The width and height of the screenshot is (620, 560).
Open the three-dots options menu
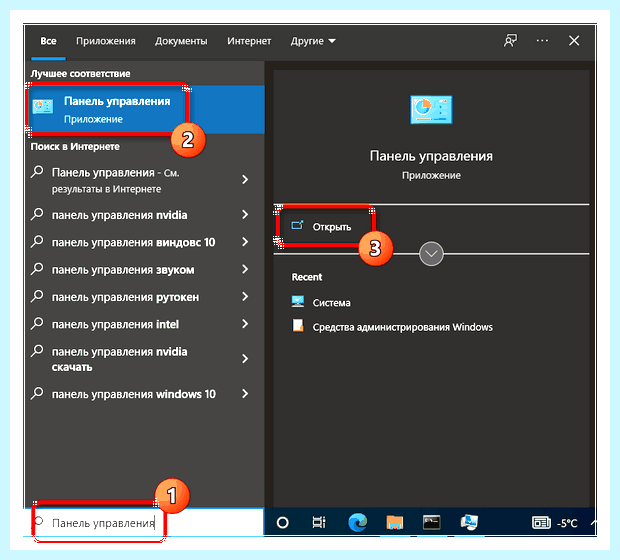[x=542, y=40]
